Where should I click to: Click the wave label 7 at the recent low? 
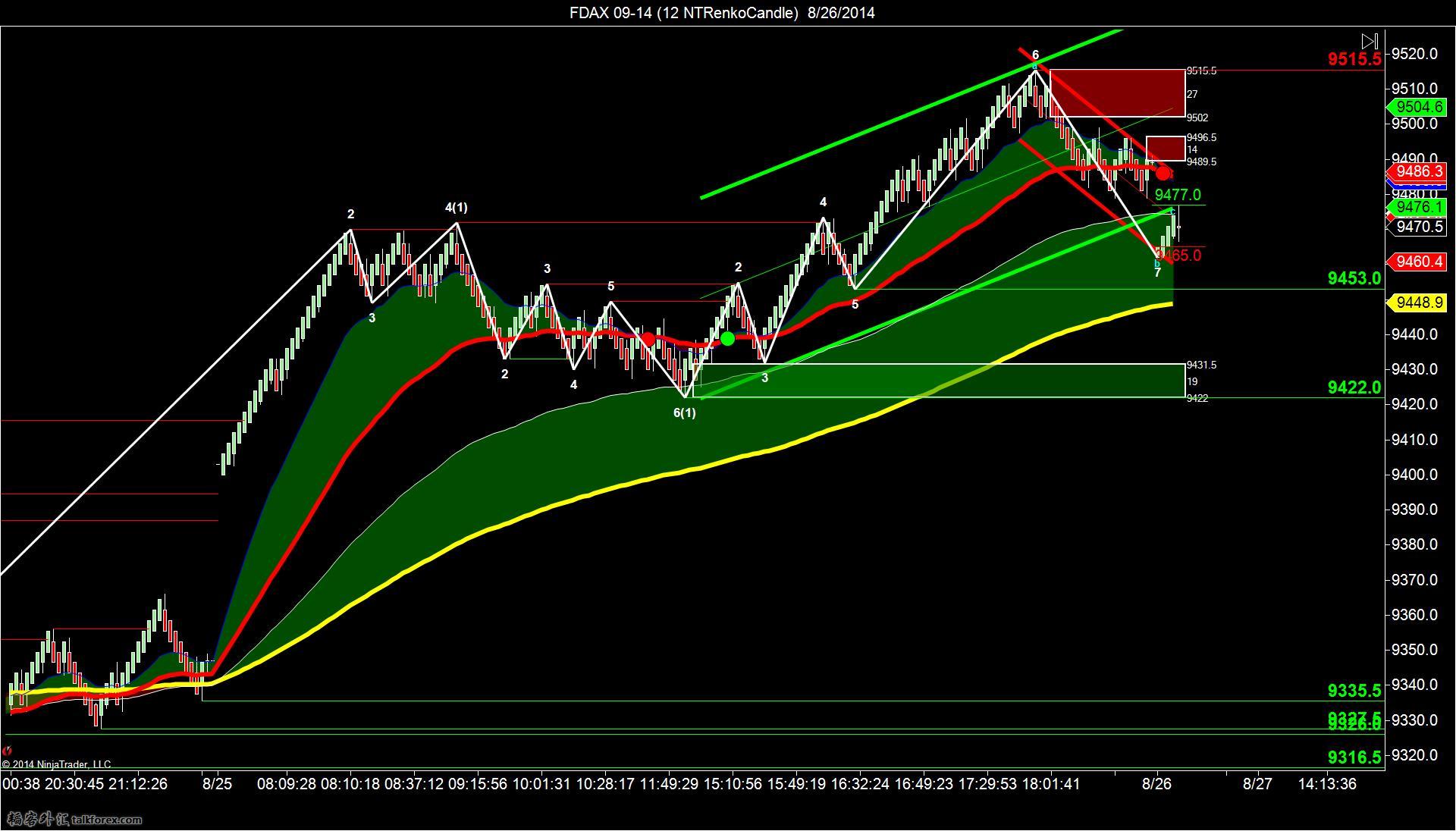pyautogui.click(x=1157, y=274)
